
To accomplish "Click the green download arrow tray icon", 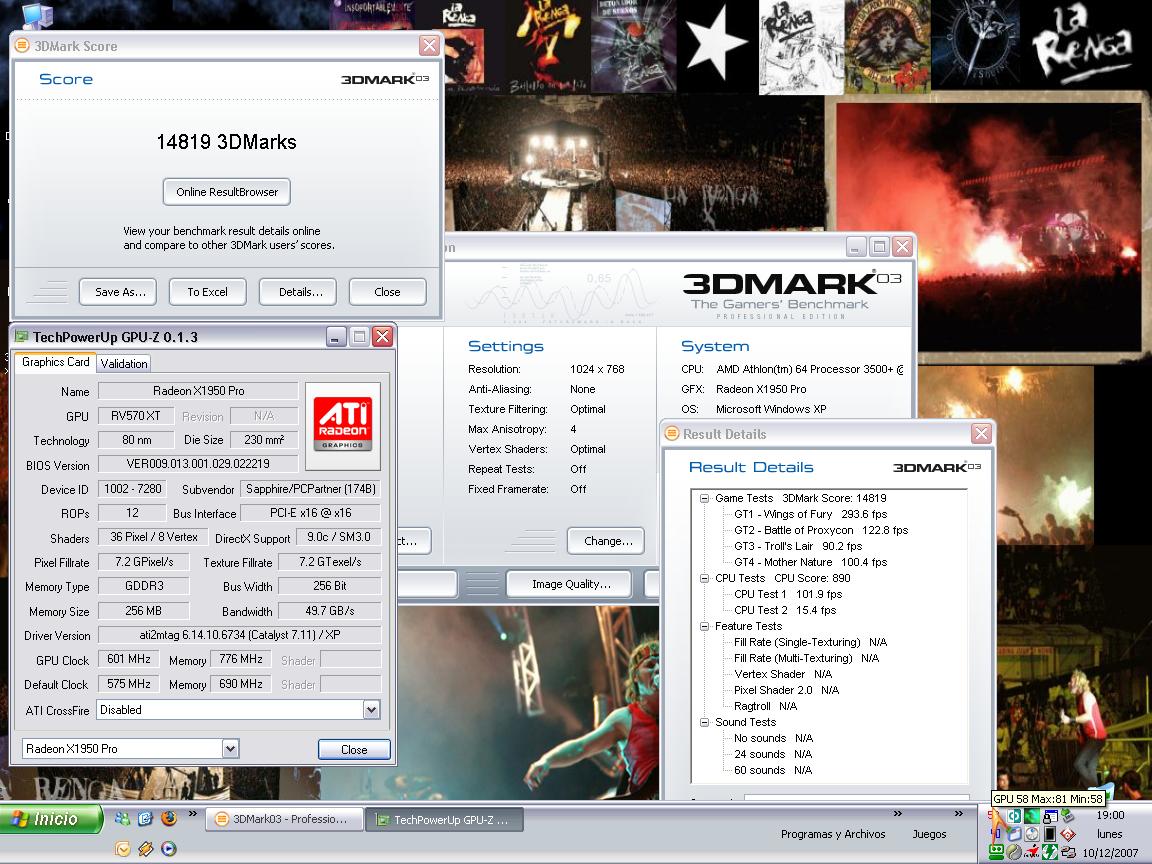I will click(x=1068, y=816).
